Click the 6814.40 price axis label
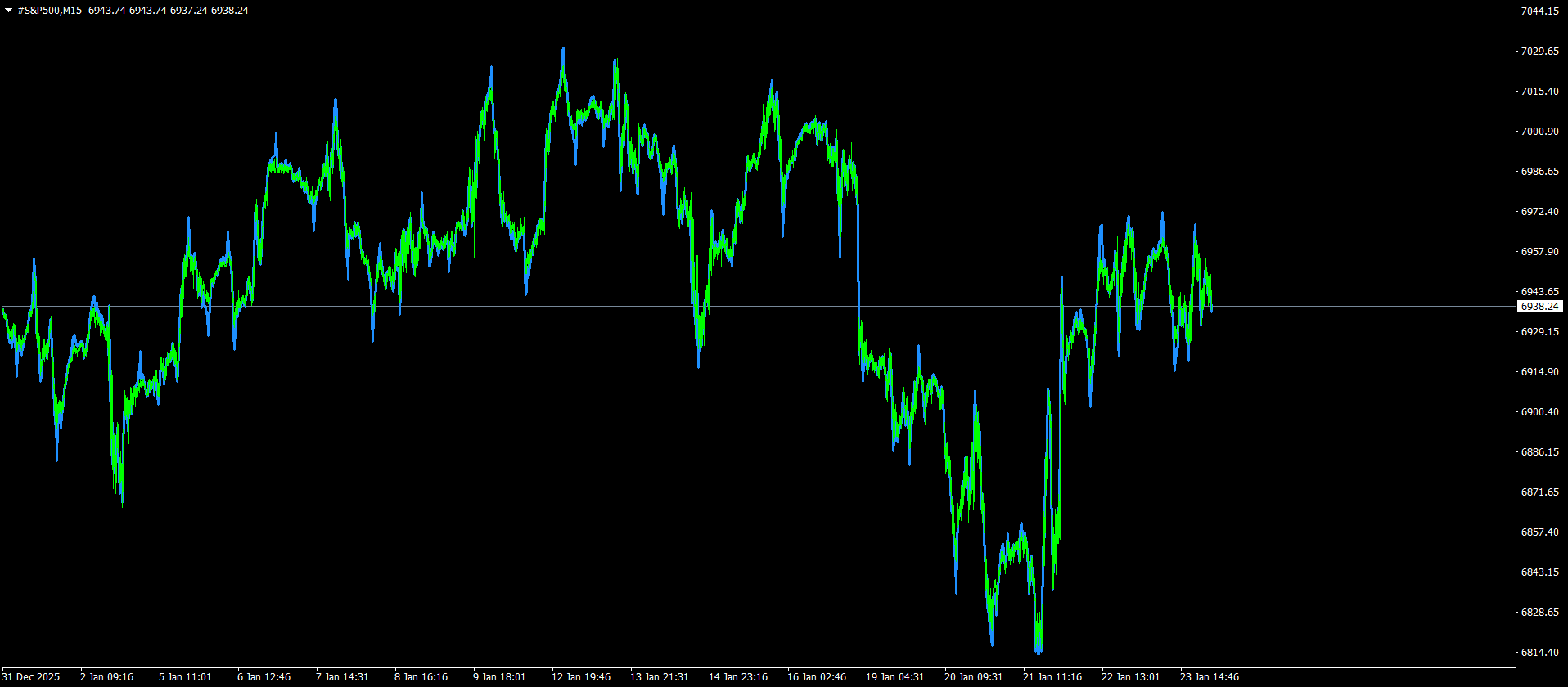This screenshot has width=1568, height=687. pos(1539,653)
